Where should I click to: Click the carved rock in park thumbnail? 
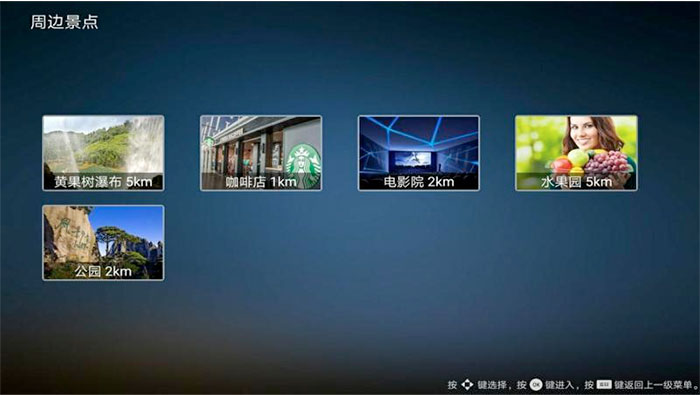point(69,234)
